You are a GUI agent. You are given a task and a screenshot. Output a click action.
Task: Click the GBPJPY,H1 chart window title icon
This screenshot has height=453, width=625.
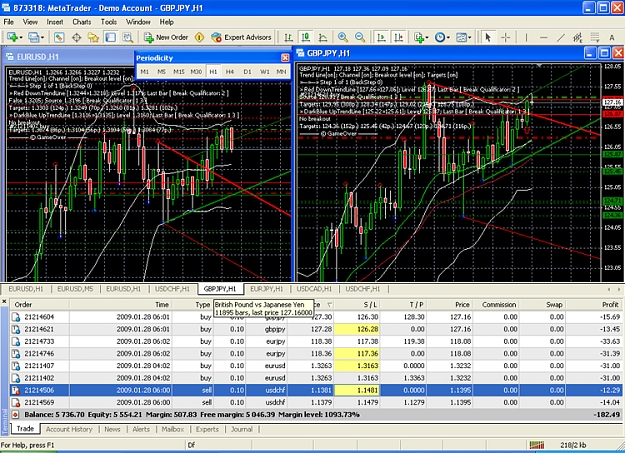pyautogui.click(x=300, y=53)
